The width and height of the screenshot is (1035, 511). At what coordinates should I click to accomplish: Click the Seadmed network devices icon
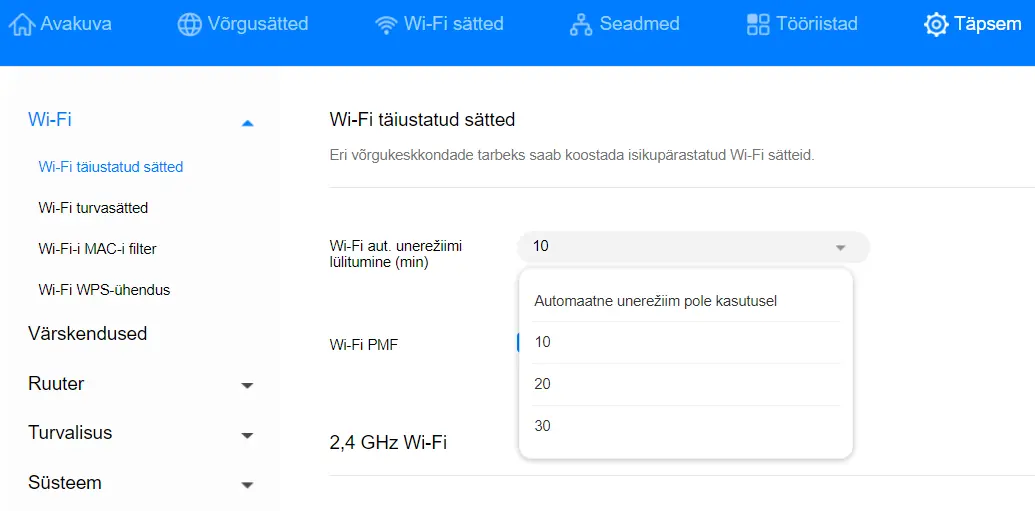click(x=581, y=25)
